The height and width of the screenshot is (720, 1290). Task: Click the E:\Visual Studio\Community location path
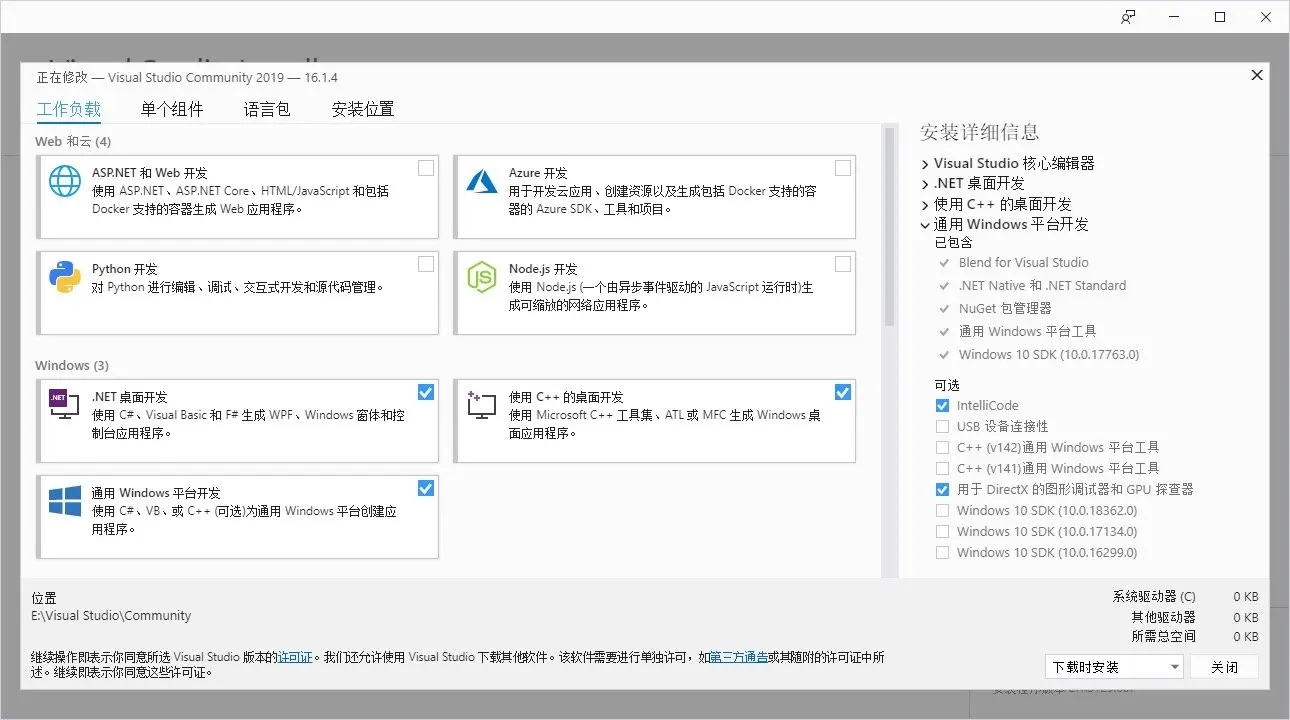point(111,616)
